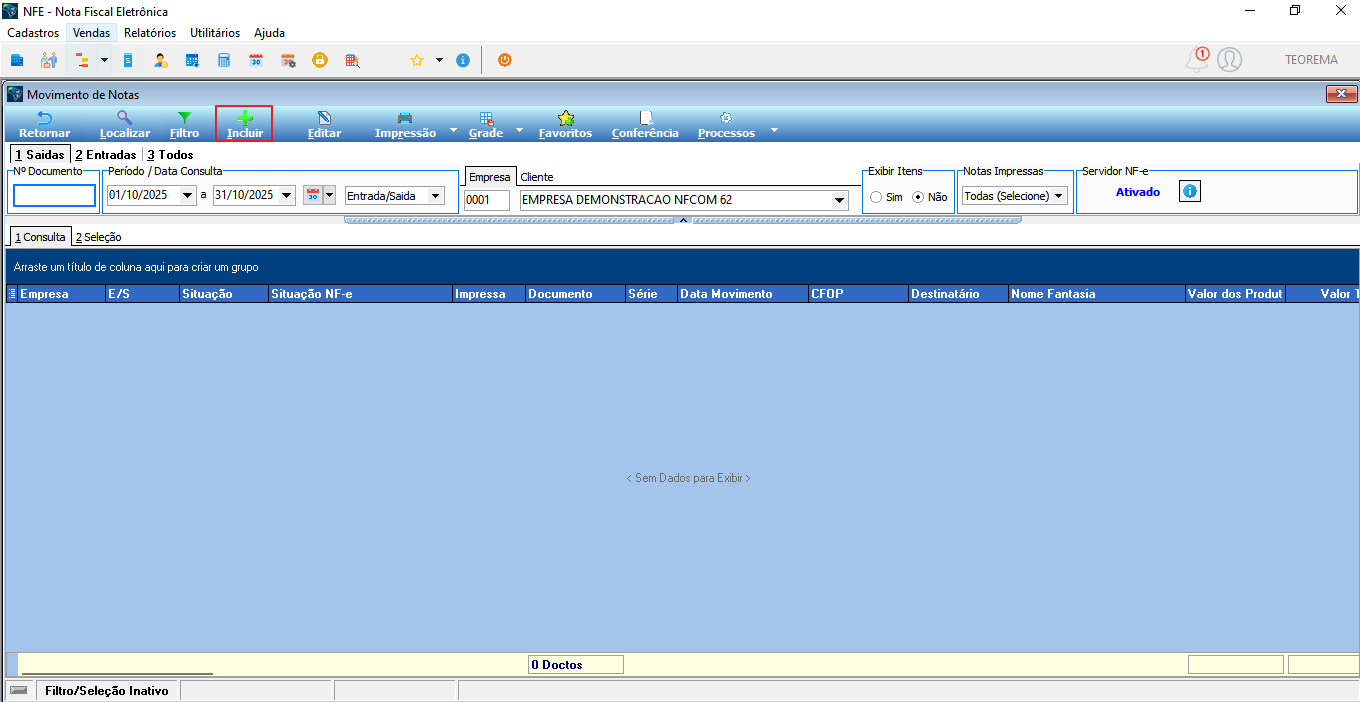Viewport: 1360px width, 702px height.
Task: Expand the Processos dropdown arrow
Action: (773, 130)
